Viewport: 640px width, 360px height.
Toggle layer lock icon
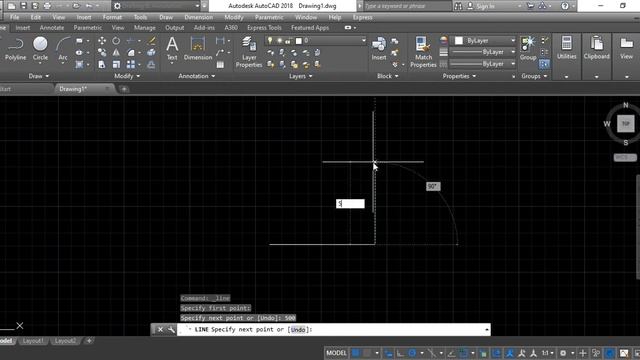[289, 40]
